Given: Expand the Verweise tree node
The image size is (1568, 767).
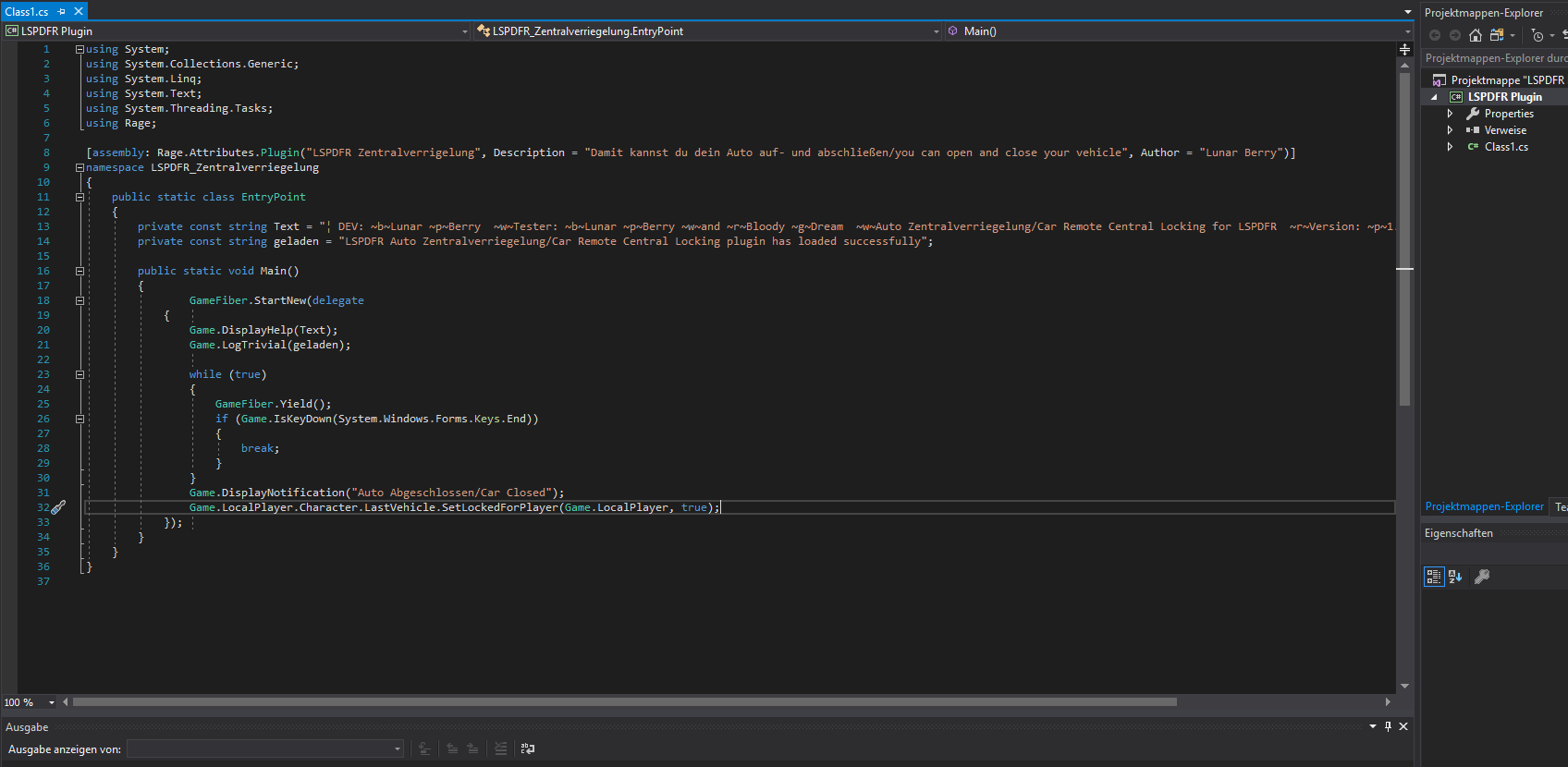Looking at the screenshot, I should coord(1450,130).
